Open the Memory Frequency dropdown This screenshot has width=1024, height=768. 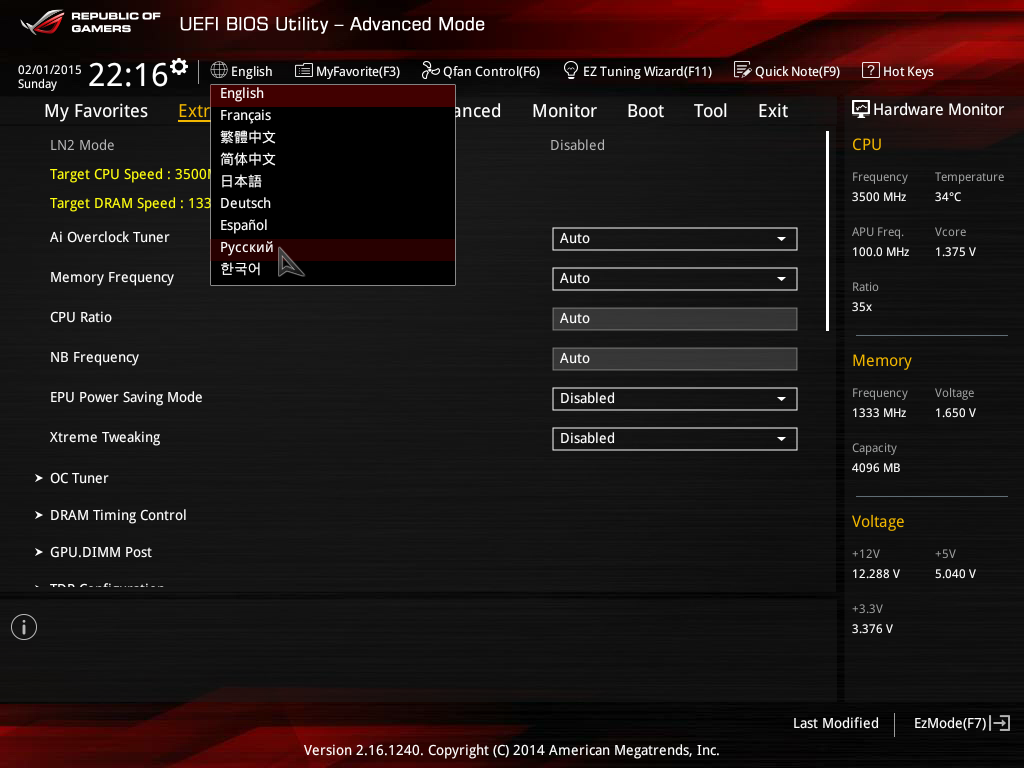(675, 279)
